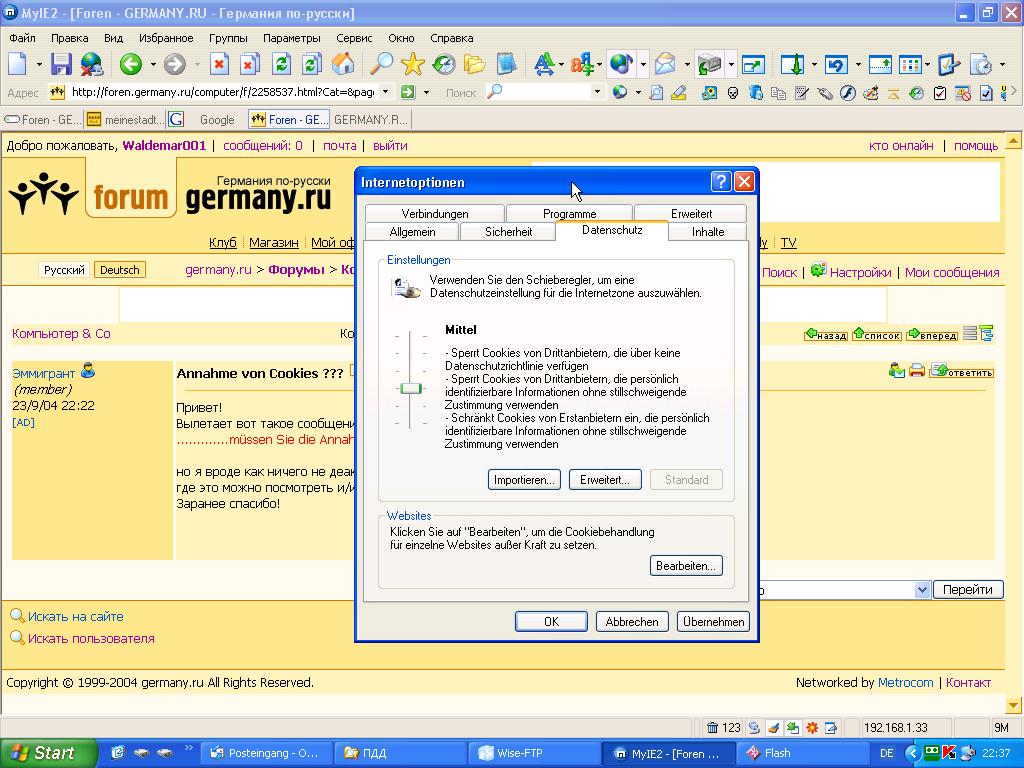Click the text size font icon
This screenshot has height=768, width=1024.
(x=543, y=64)
